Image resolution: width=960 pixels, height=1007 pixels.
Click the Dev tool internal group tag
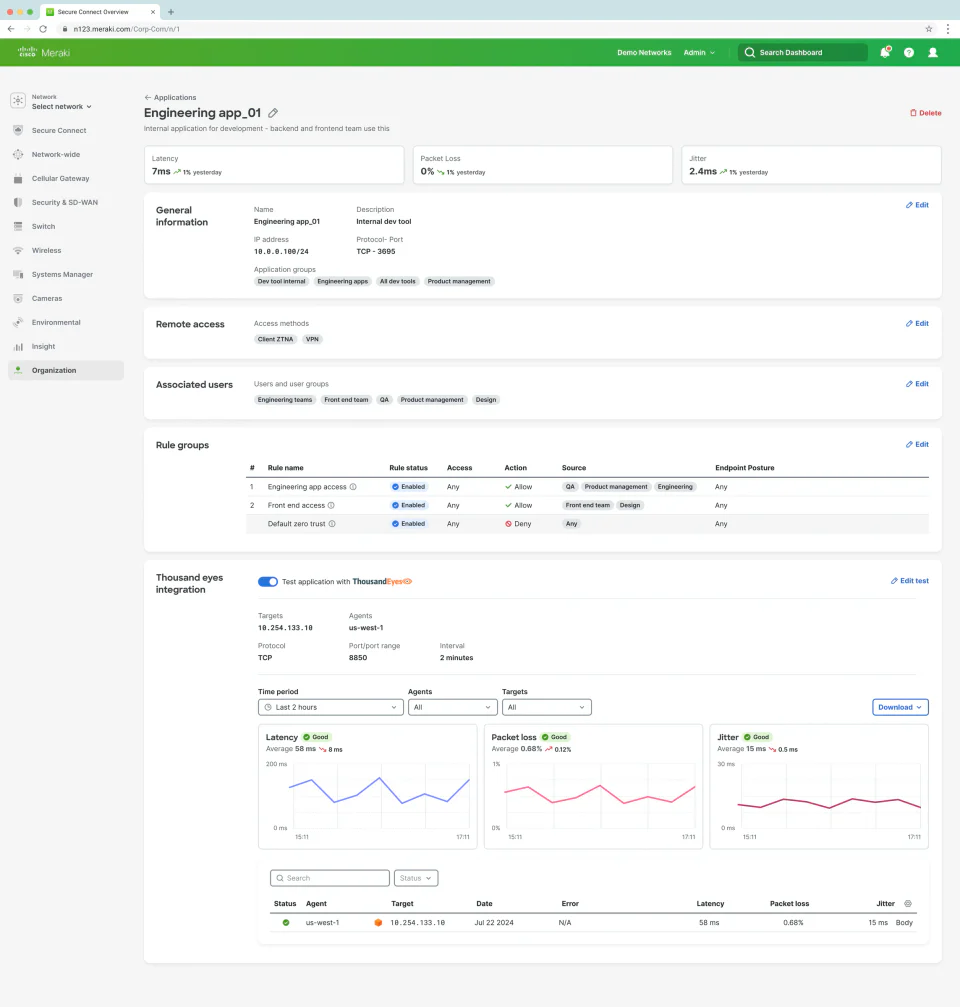(x=281, y=281)
